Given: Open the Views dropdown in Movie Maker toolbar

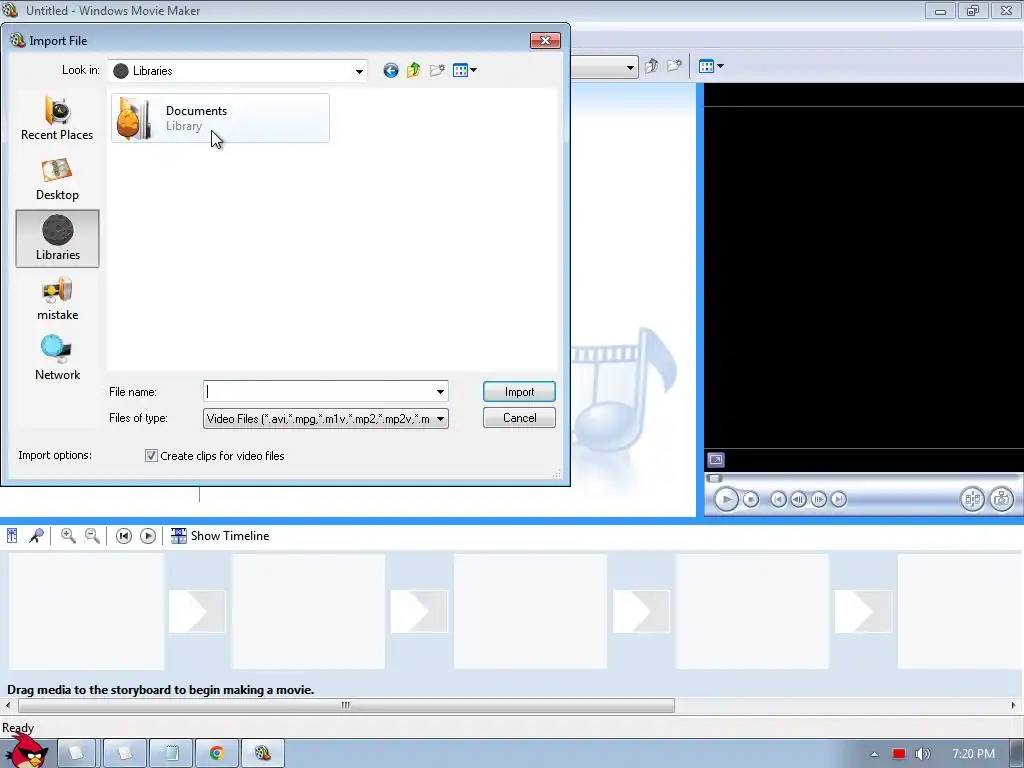Looking at the screenshot, I should point(711,66).
